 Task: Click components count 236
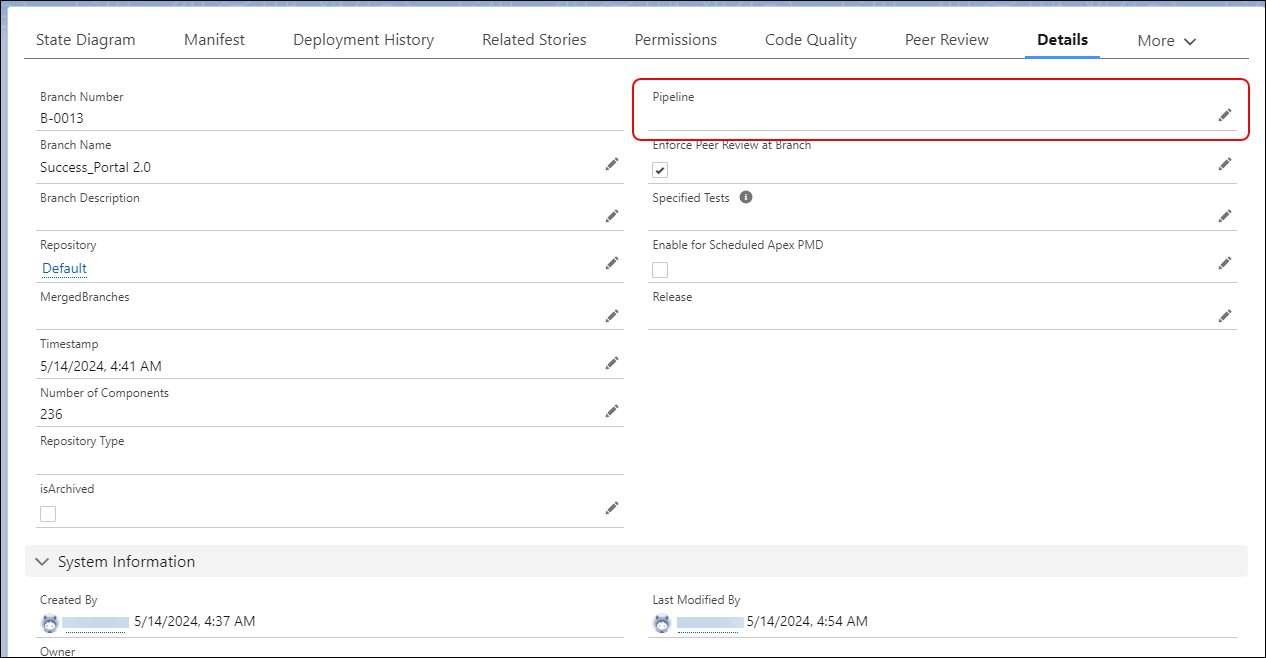[51, 414]
